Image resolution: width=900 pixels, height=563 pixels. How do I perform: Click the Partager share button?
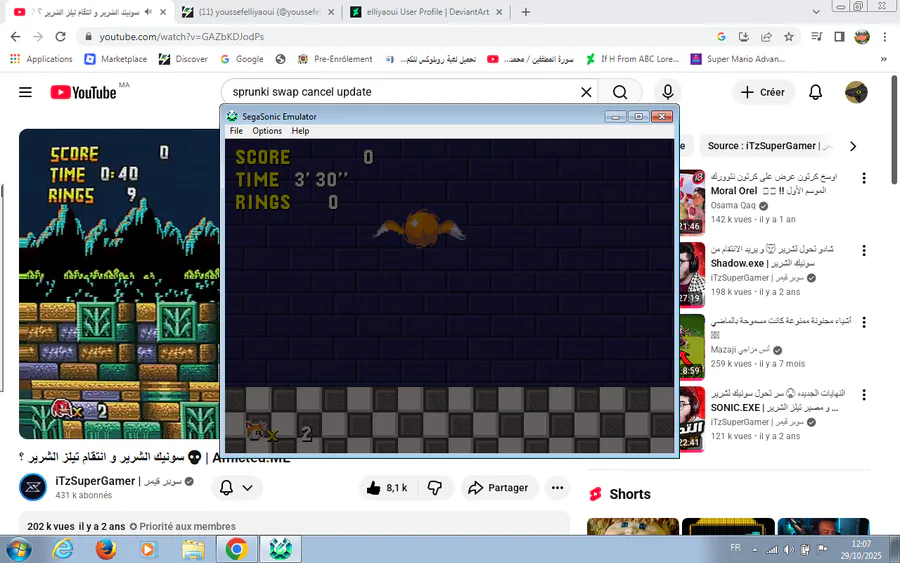pyautogui.click(x=499, y=488)
